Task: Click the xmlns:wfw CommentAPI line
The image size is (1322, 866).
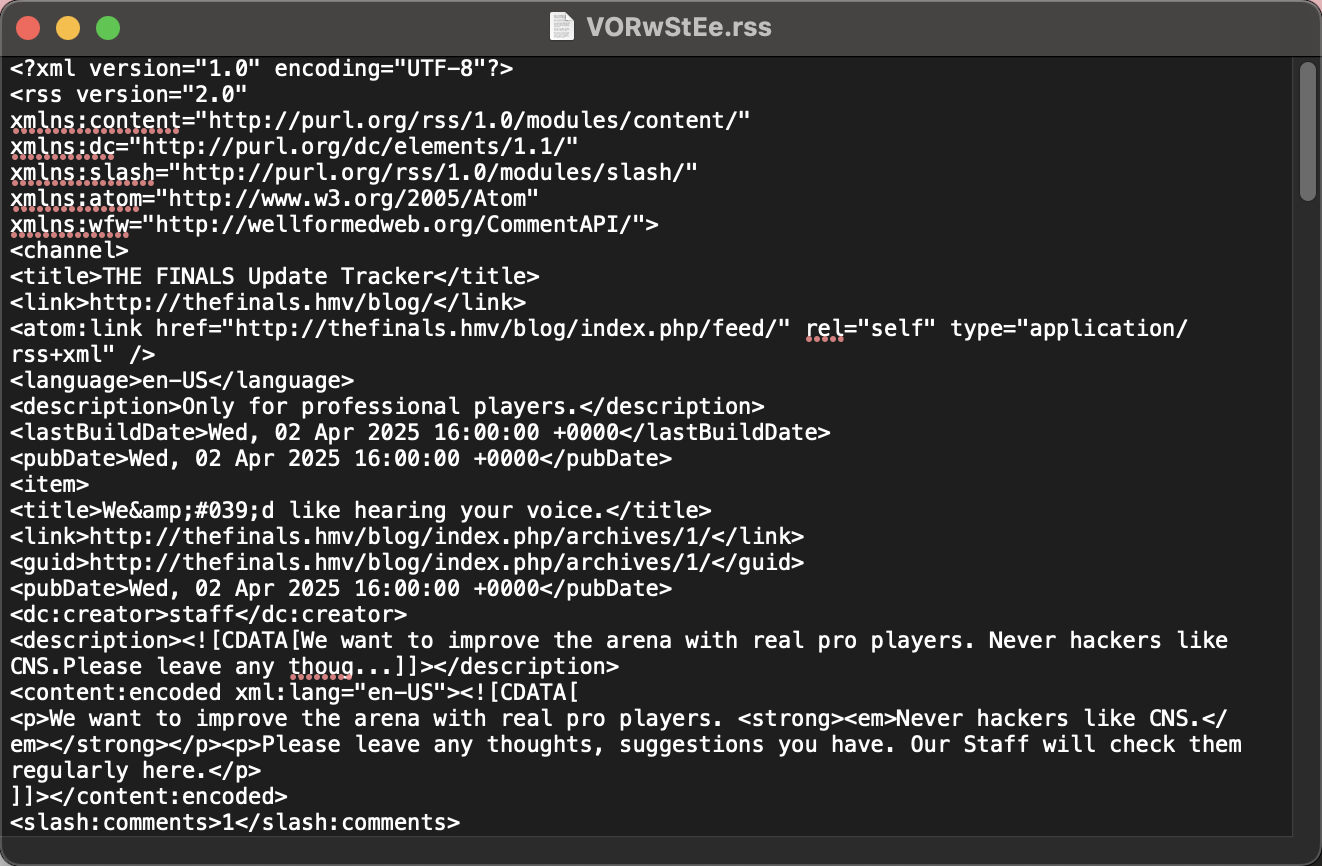Action: 334,225
